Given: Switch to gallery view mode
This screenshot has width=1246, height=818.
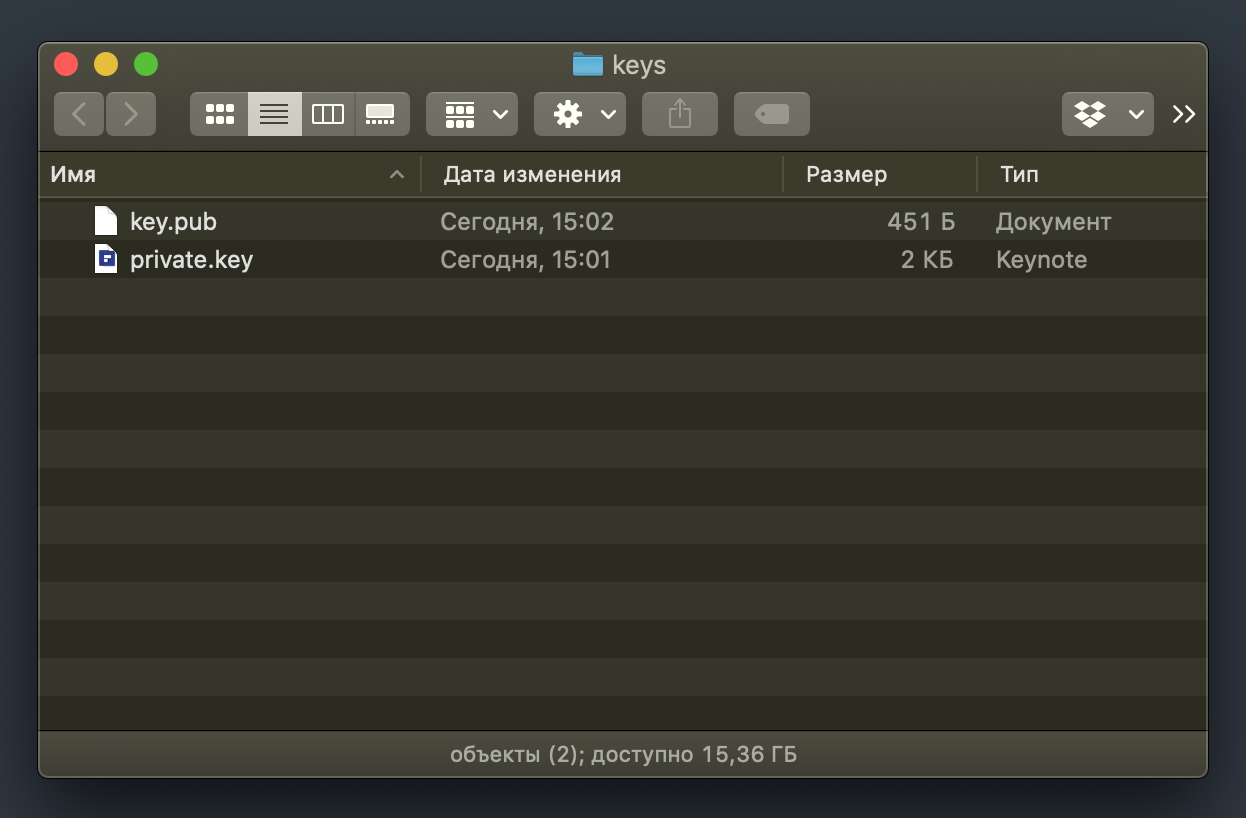Looking at the screenshot, I should tap(381, 114).
